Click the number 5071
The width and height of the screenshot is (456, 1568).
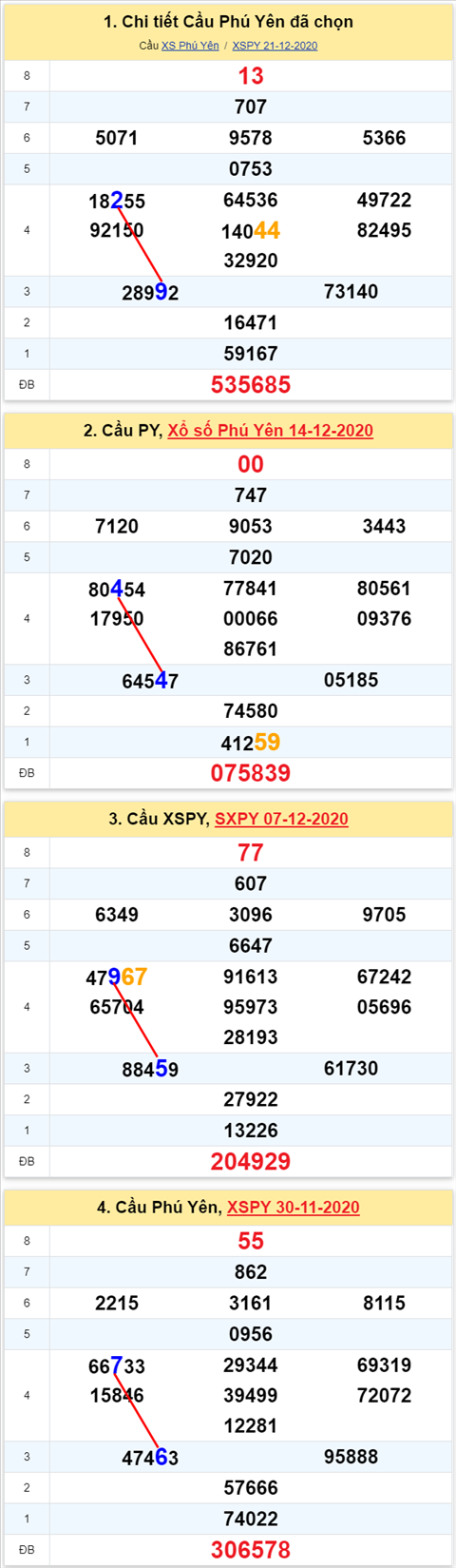click(117, 138)
